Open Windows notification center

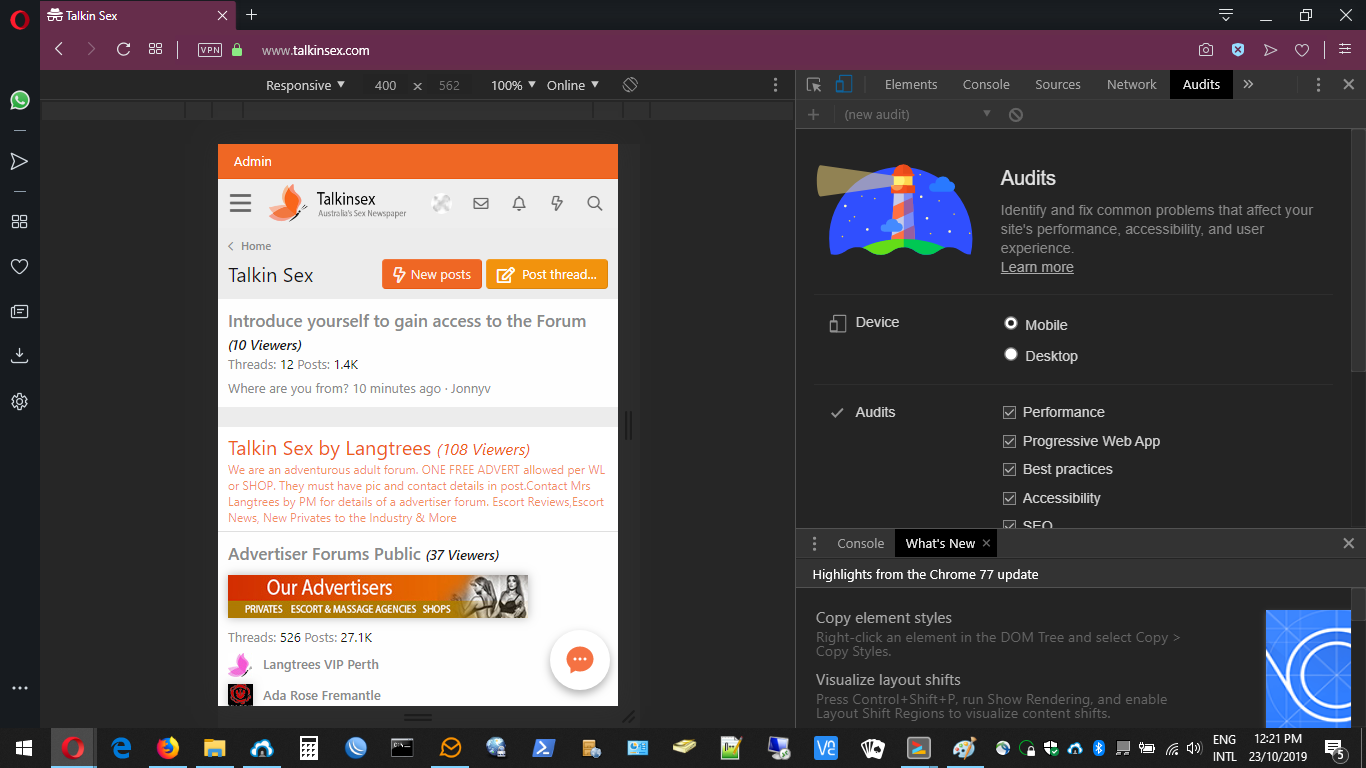[x=1334, y=748]
